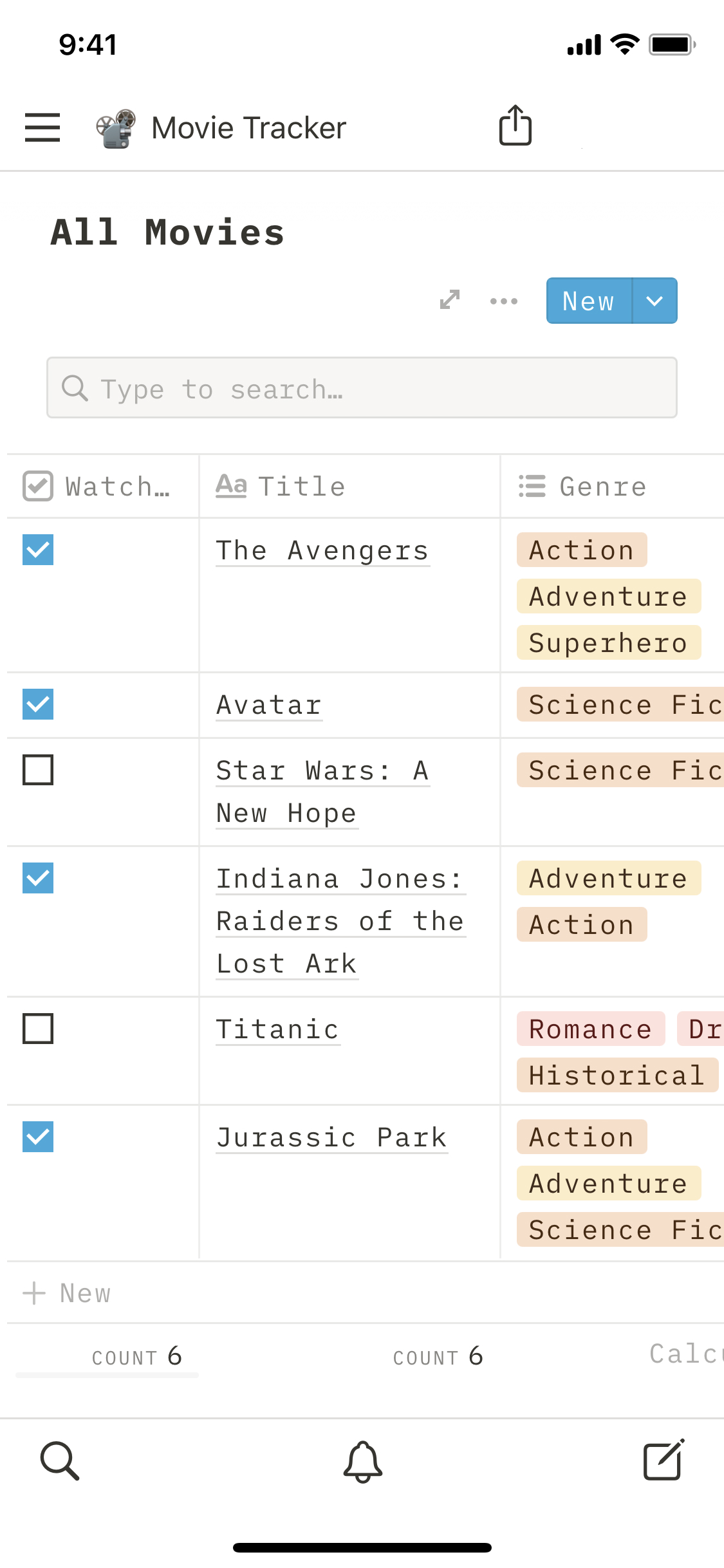This screenshot has width=724, height=1568.
Task: Check watched box for Star Wars
Action: pos(38,770)
